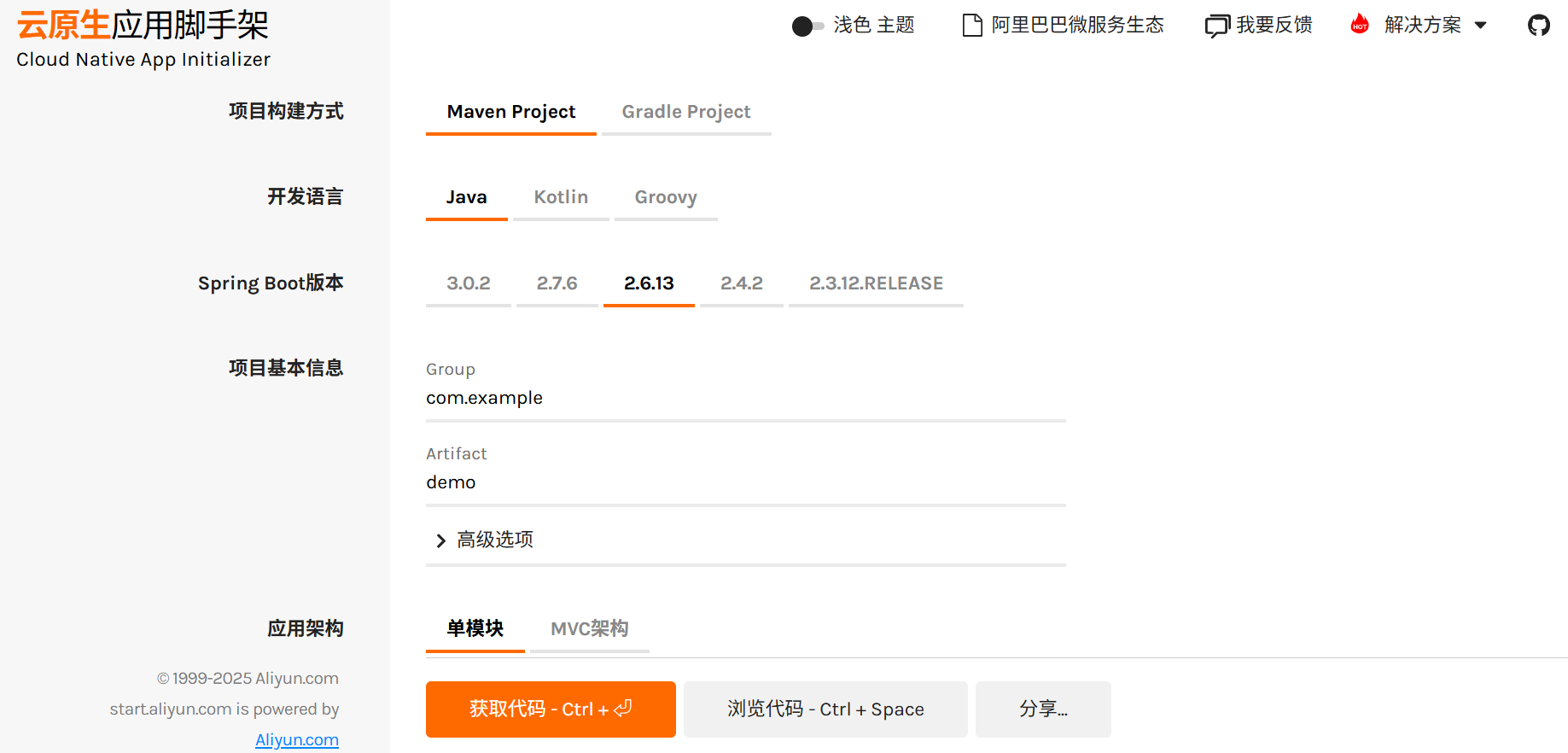Open the 解决方案 menu
Viewport: 1568px width, 753px height.
[x=1423, y=26]
